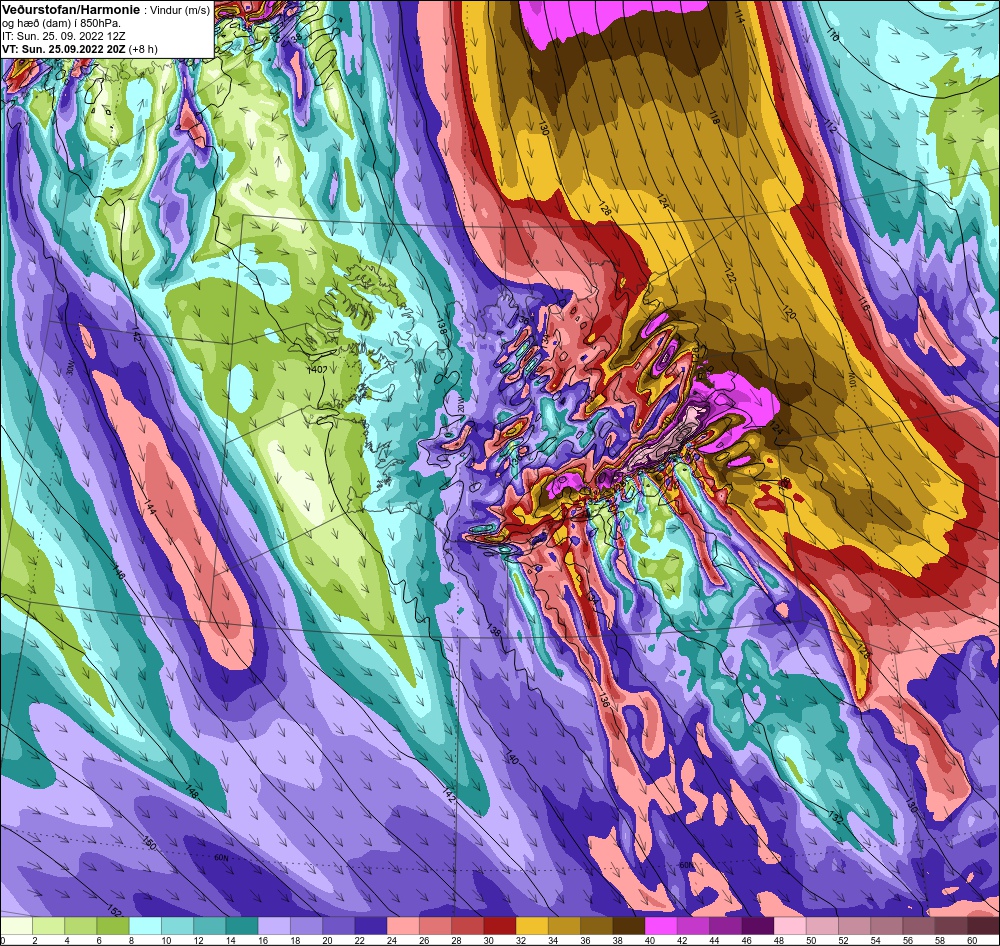Click the 14–16 m/s dark teal legend swatch

(242, 926)
